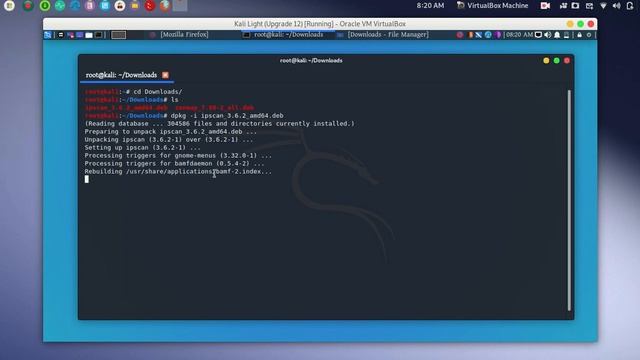This screenshot has height=360, width=640.
Task: Open the Kali panel file manager folder icon
Action: [89, 35]
